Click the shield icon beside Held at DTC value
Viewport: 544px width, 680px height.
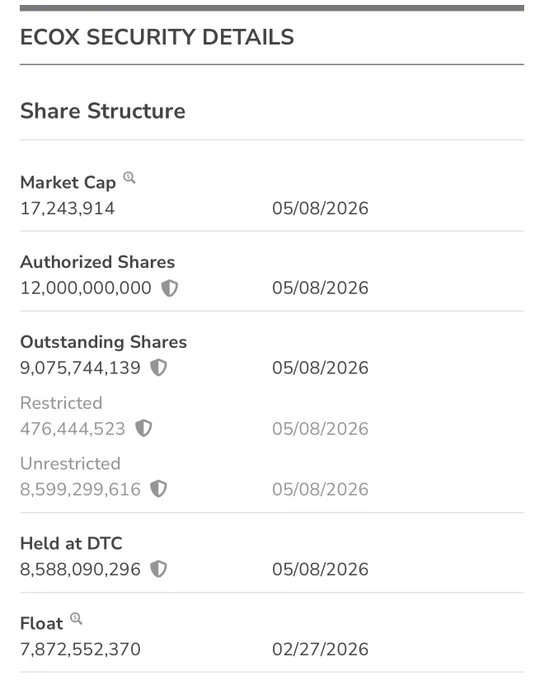coord(158,569)
